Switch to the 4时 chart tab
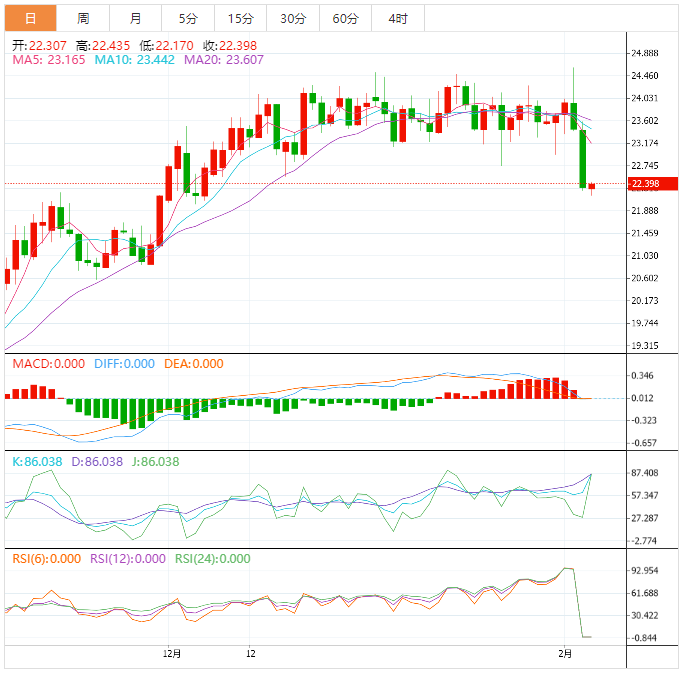 click(397, 18)
